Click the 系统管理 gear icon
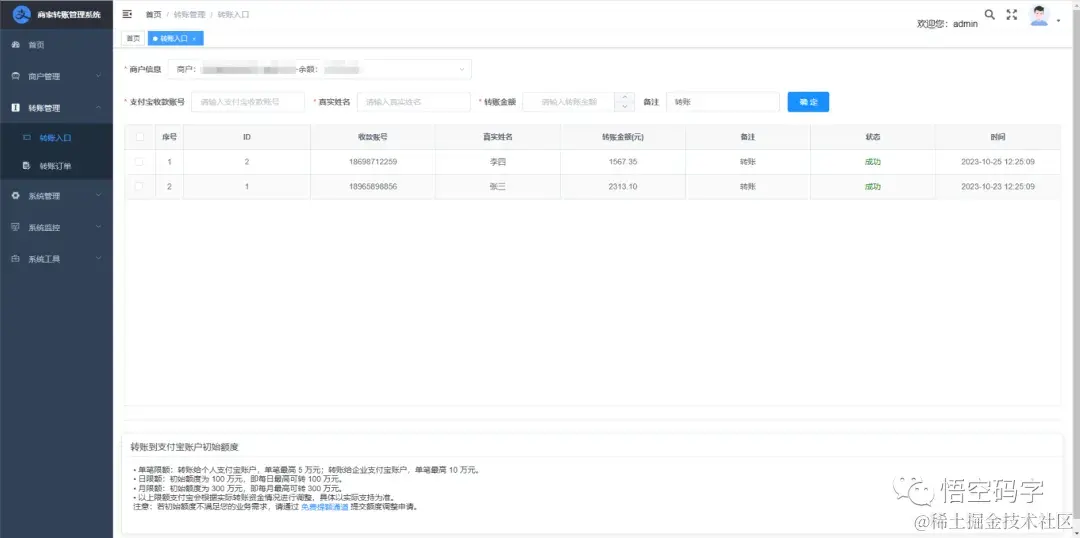 tap(15, 196)
